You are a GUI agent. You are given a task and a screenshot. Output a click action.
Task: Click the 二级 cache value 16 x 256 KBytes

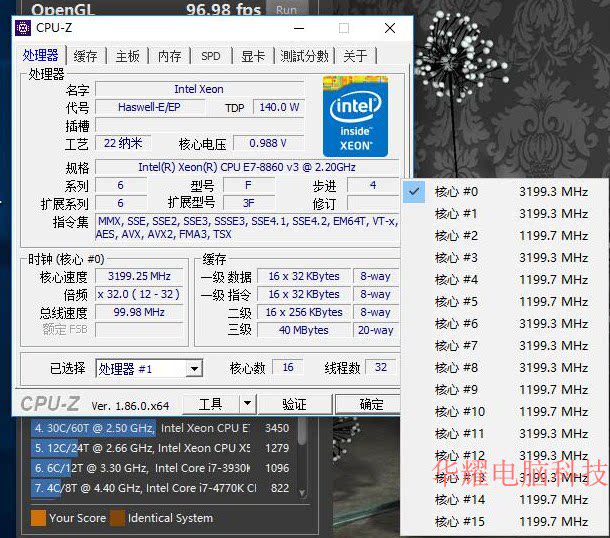[x=304, y=312]
